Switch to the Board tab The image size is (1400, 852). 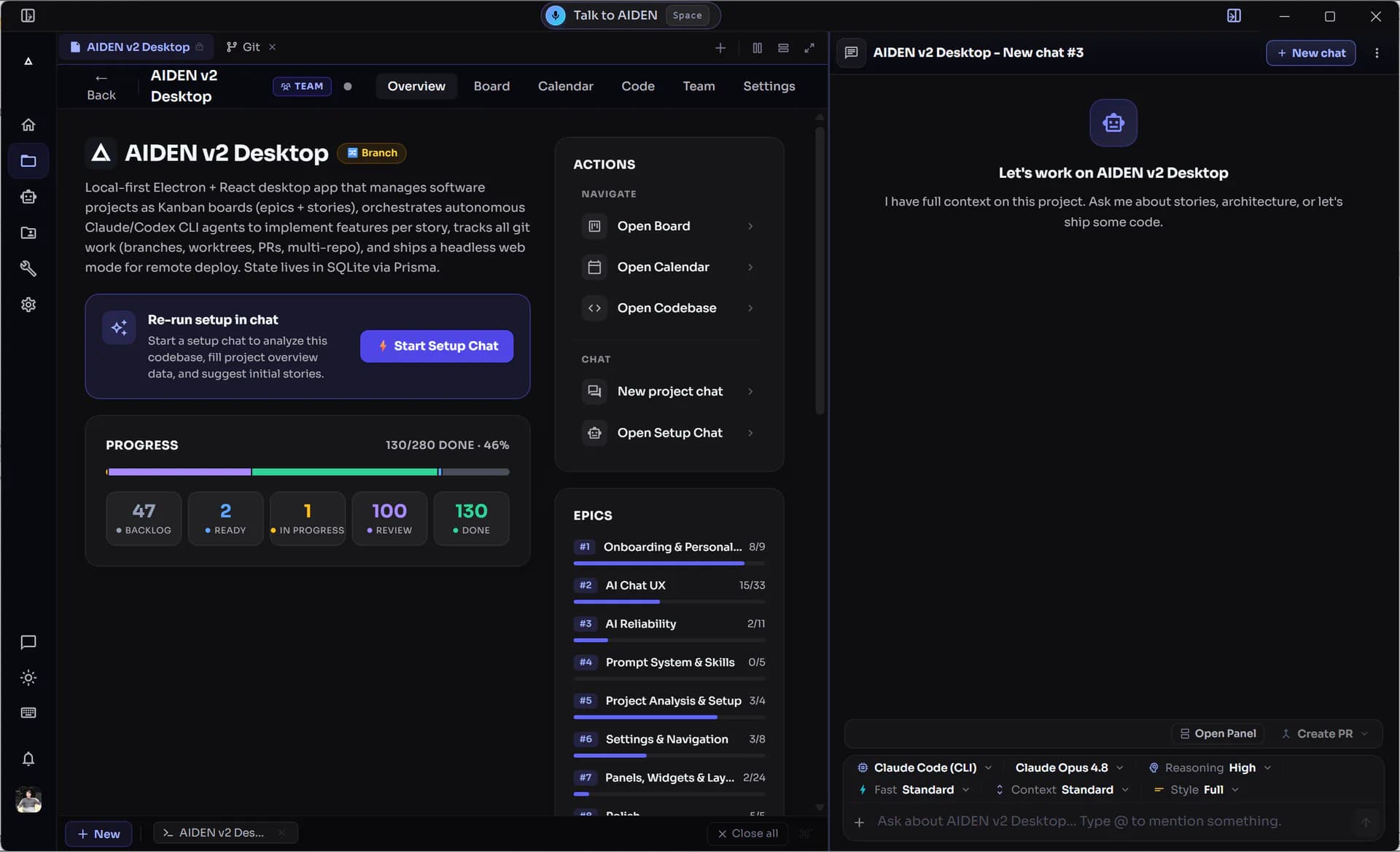491,86
